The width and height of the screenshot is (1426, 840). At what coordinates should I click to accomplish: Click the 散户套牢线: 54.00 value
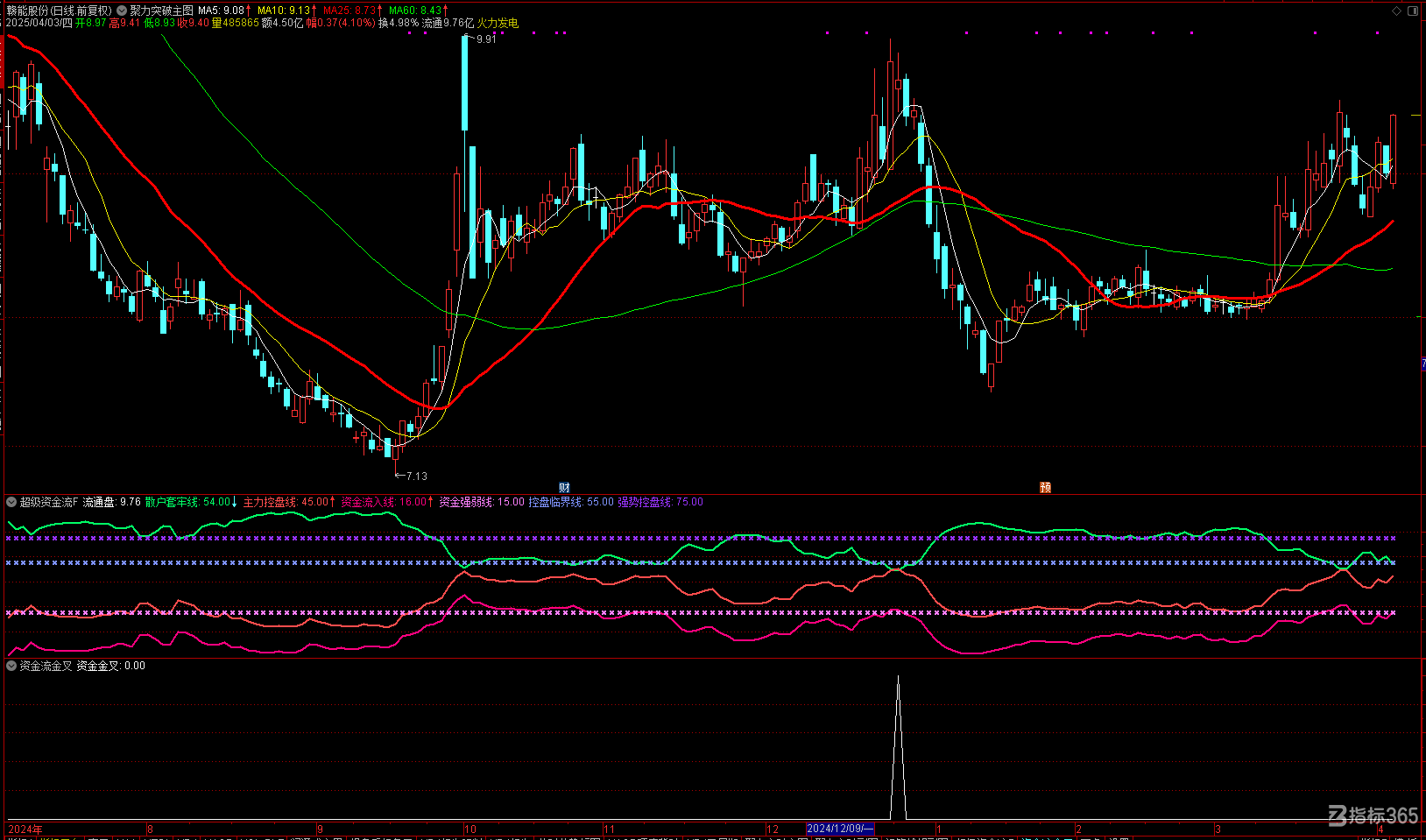[187, 502]
